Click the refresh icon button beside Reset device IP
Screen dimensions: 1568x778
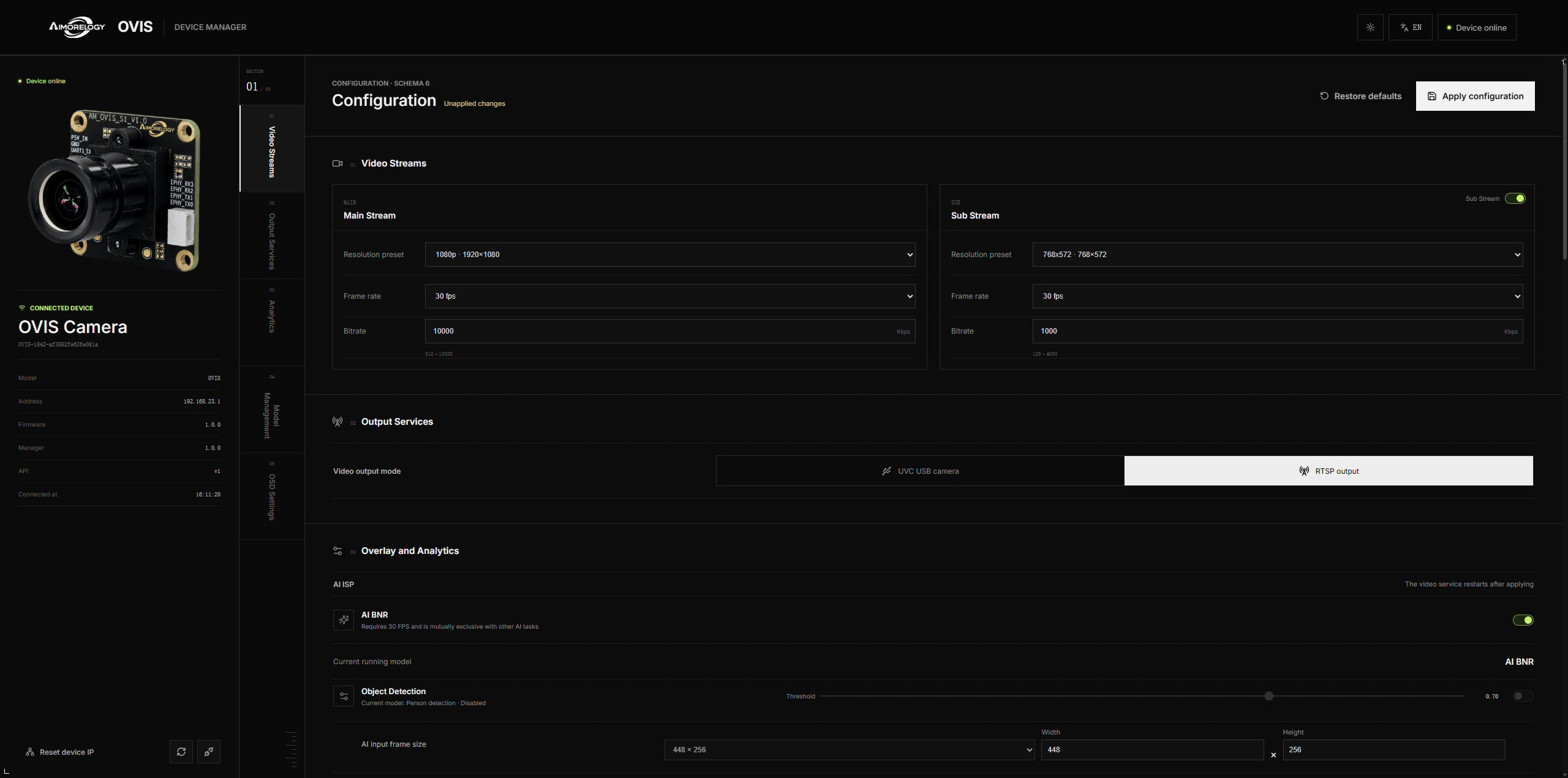pos(181,752)
